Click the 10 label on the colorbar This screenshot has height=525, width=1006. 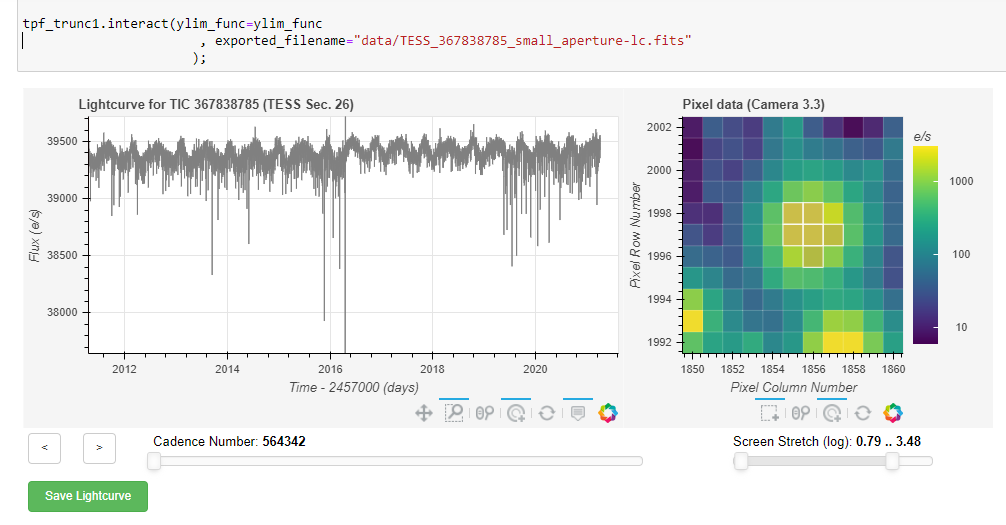pos(961,327)
